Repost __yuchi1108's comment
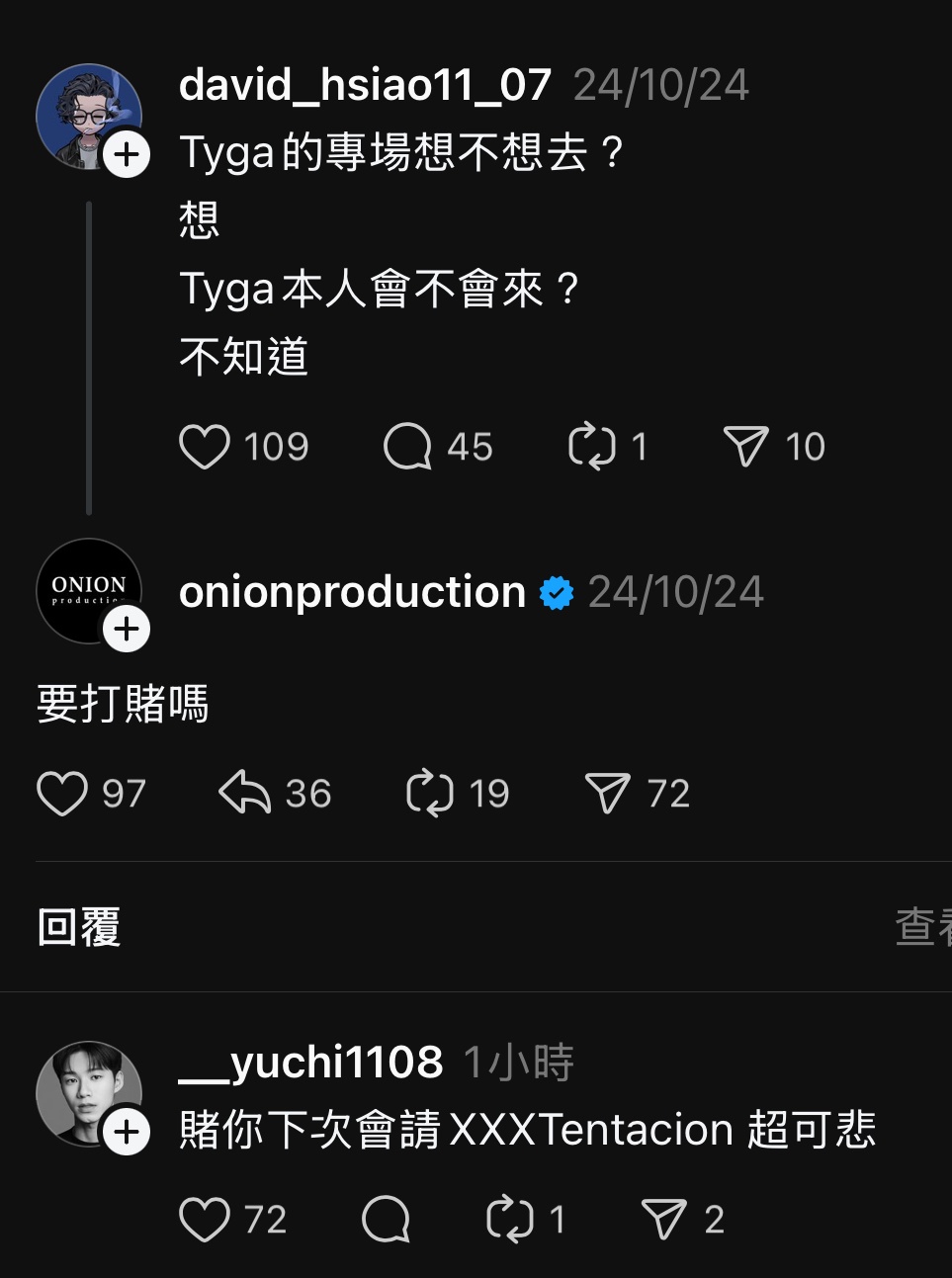Viewport: 952px width, 1278px height. pos(510,1220)
